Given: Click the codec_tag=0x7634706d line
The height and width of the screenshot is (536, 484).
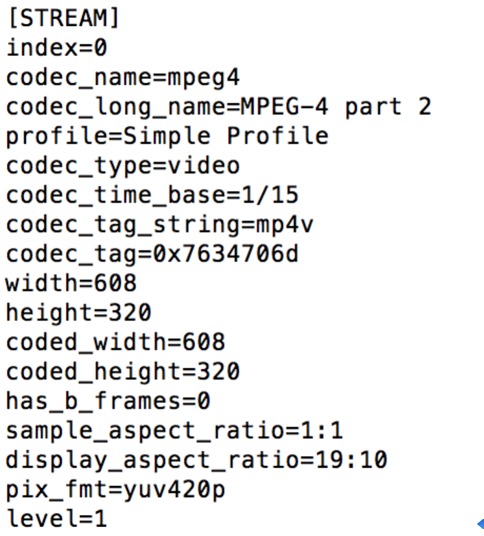Looking at the screenshot, I should pyautogui.click(x=152, y=255).
